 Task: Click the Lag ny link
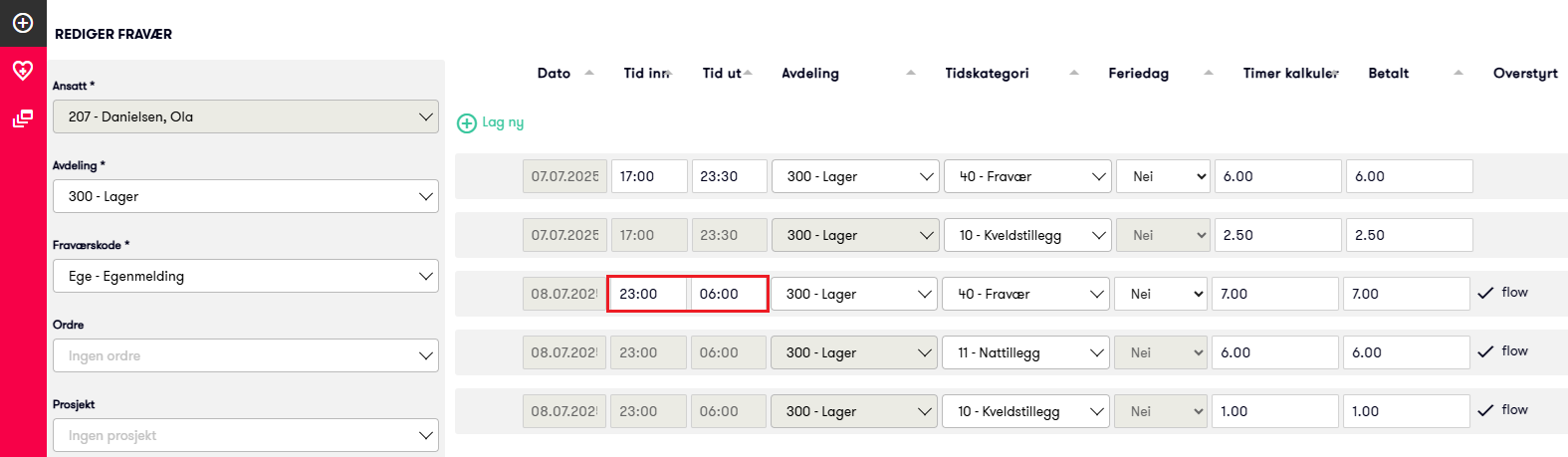click(503, 122)
